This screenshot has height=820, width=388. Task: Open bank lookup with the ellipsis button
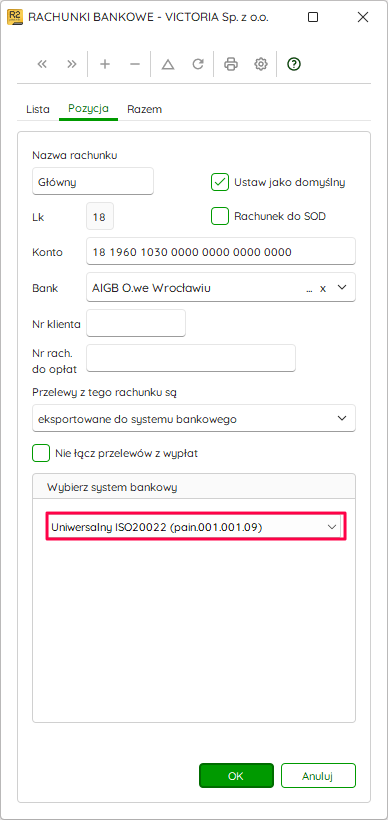pos(309,289)
